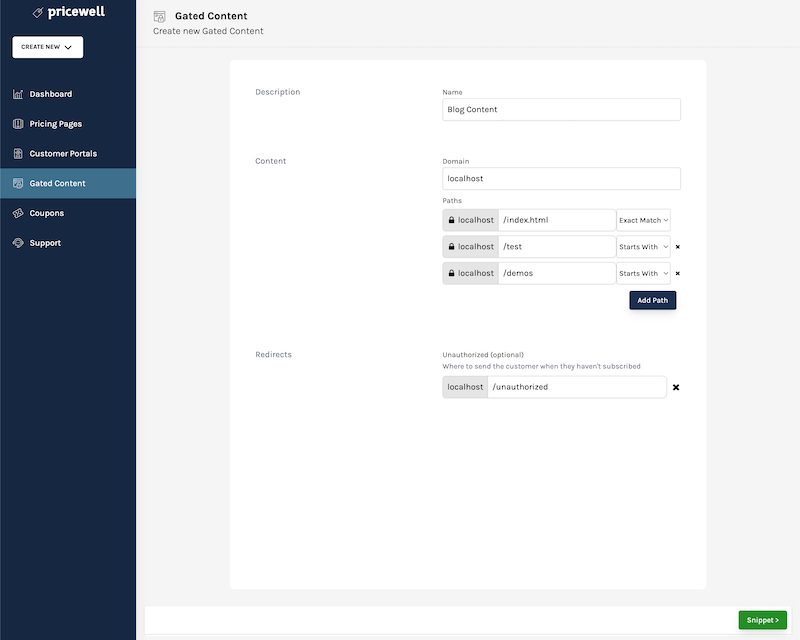Open match type dropdown for /demos

643,273
